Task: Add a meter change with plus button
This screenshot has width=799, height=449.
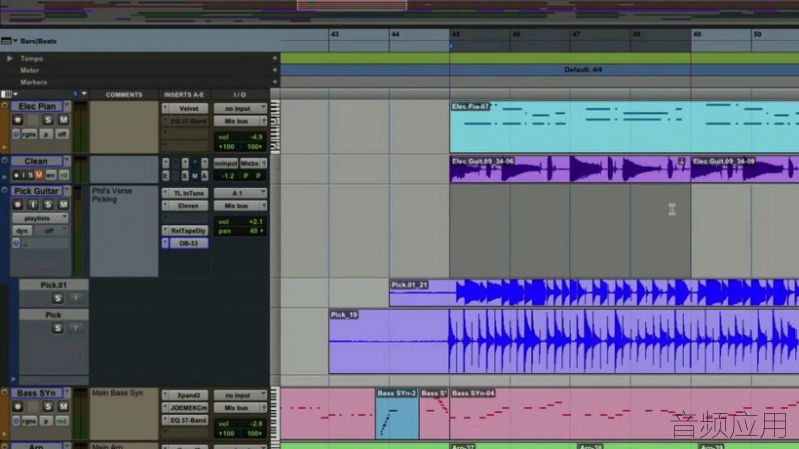Action: tap(275, 70)
